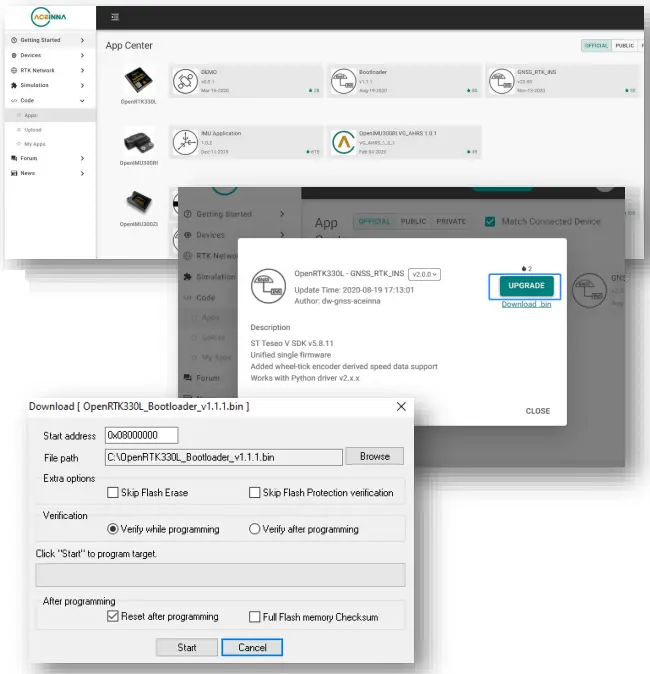Expand Simulation chevron in top sidebar

(82, 86)
